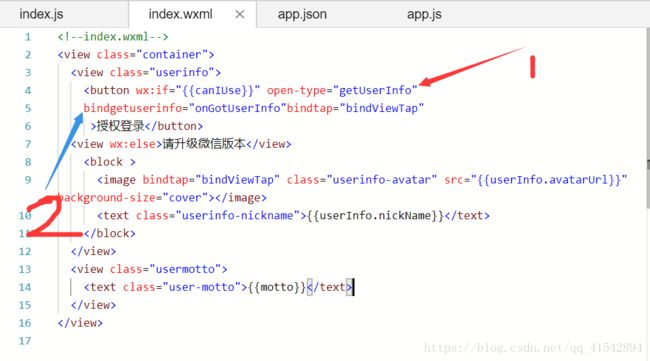
Task: Click the closing </view> on line 16
Action: (80, 323)
